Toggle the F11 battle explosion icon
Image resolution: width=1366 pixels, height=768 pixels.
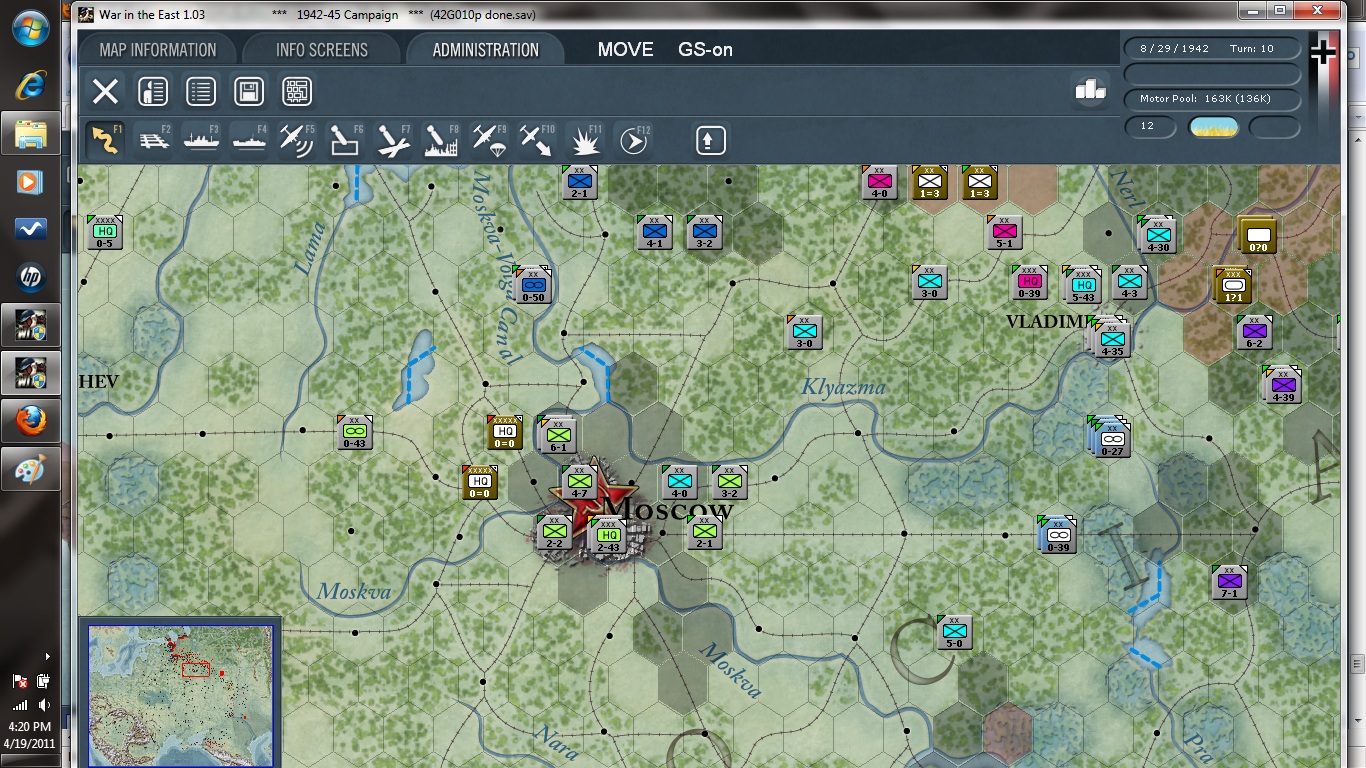[585, 140]
